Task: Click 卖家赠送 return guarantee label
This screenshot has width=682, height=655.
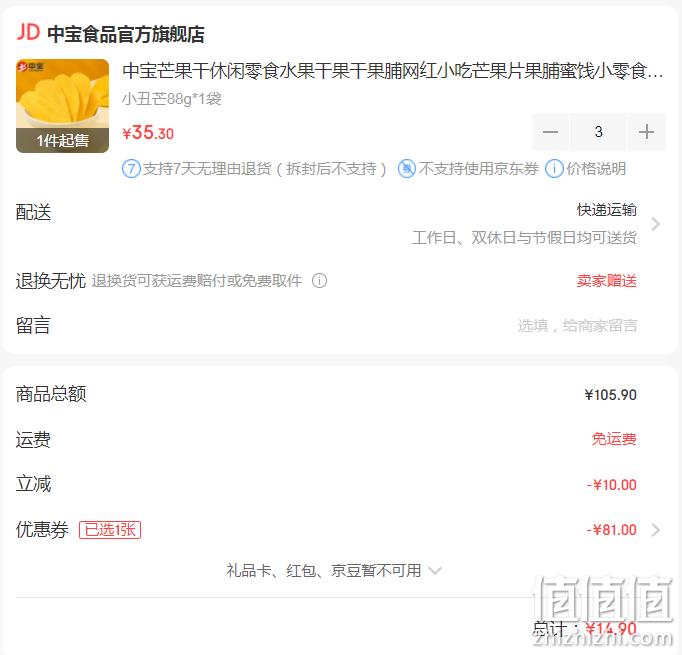Action: tap(606, 281)
